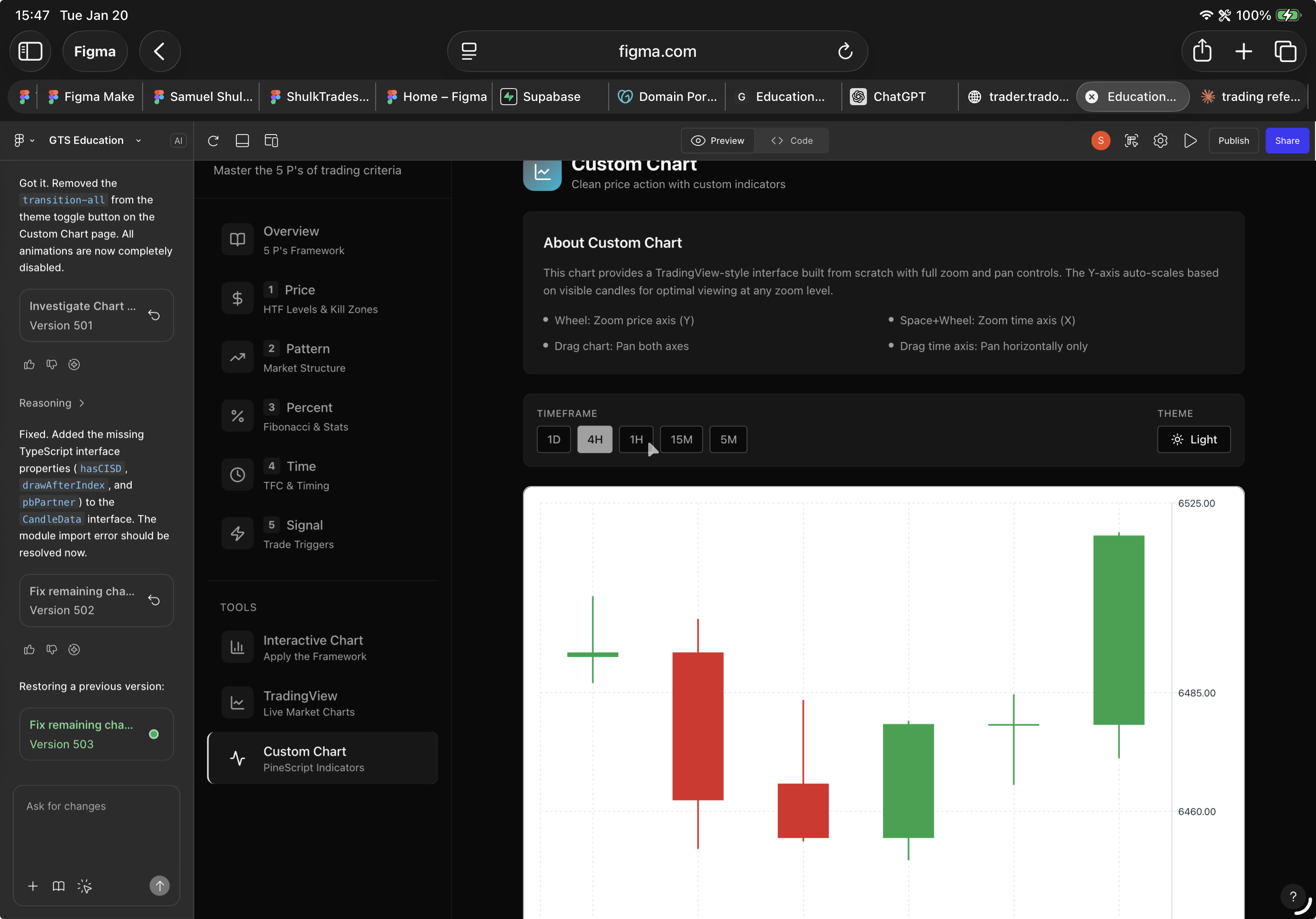Send the prompt using the up-arrow button
The height and width of the screenshot is (919, 1316).
159,886
